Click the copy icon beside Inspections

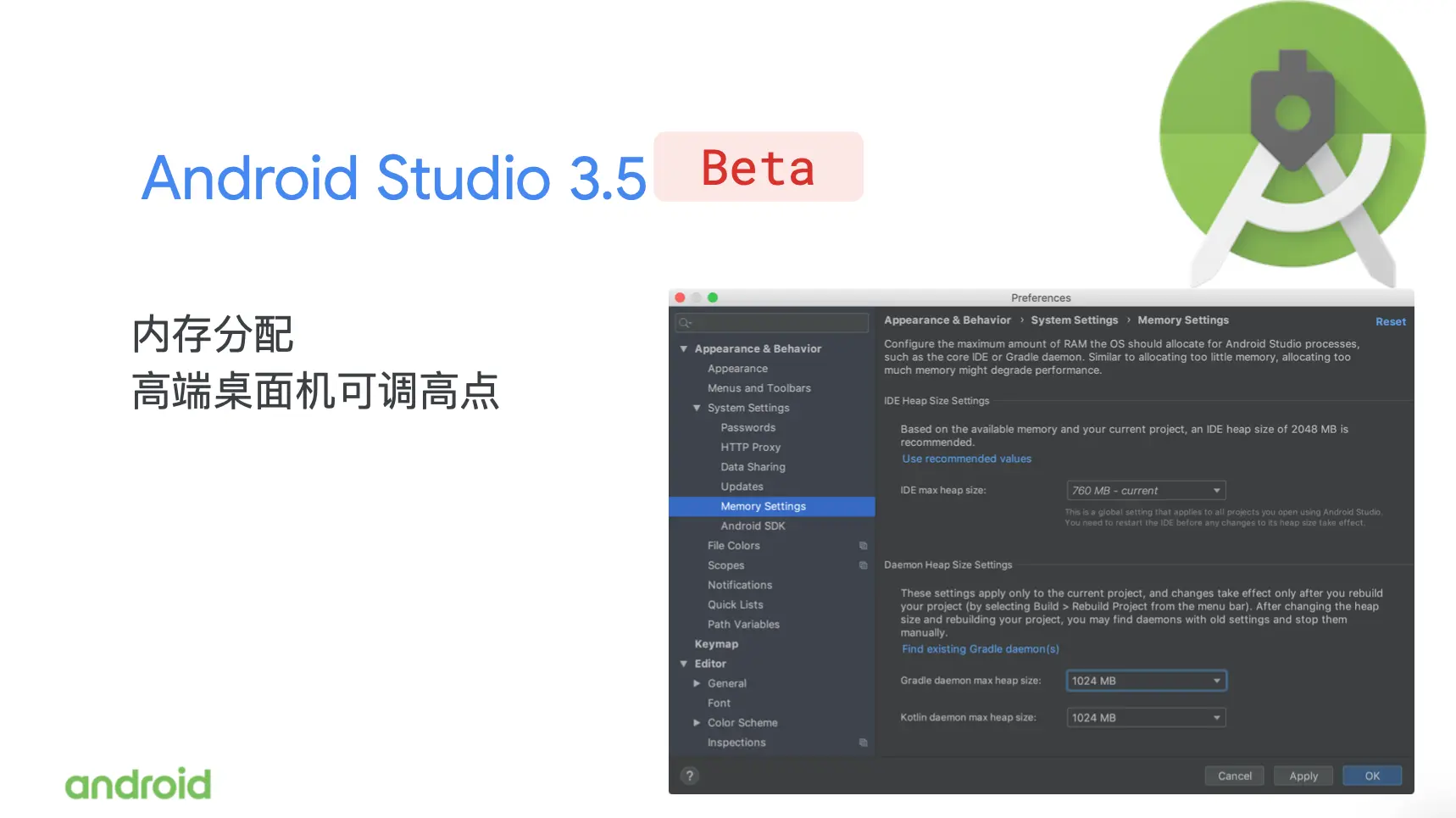click(863, 743)
